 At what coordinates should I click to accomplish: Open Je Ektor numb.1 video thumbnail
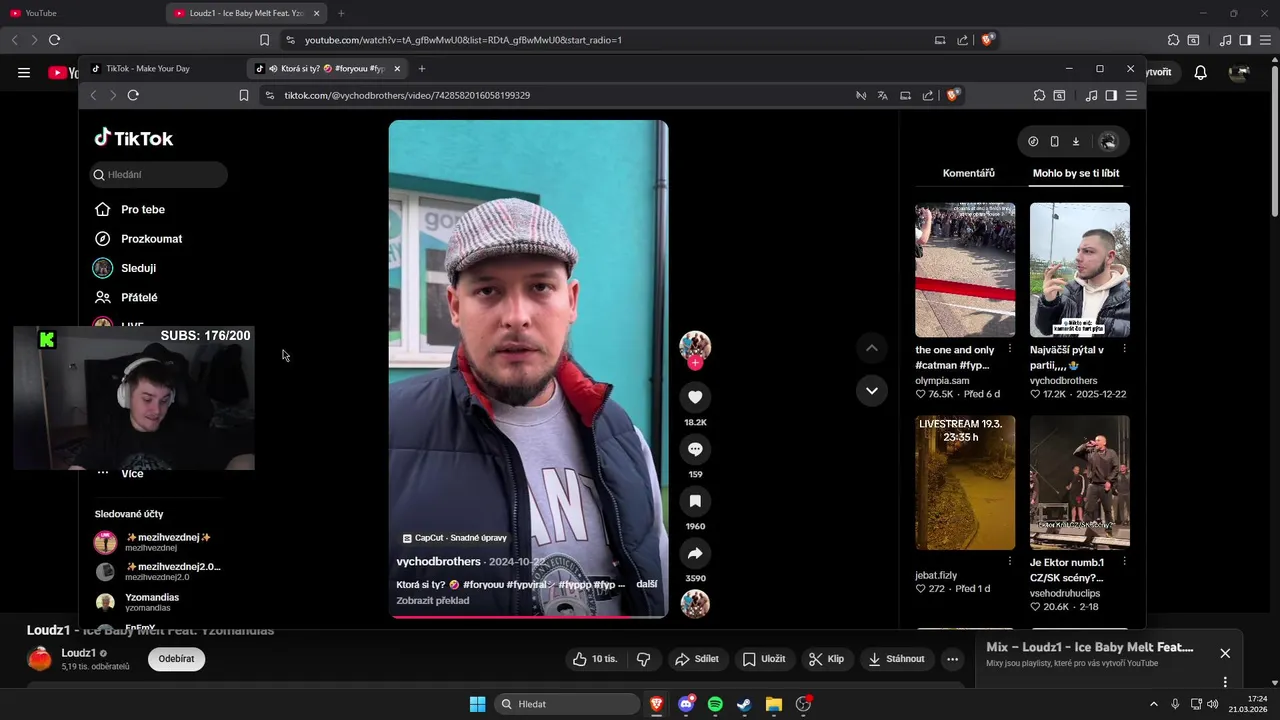coord(1080,482)
